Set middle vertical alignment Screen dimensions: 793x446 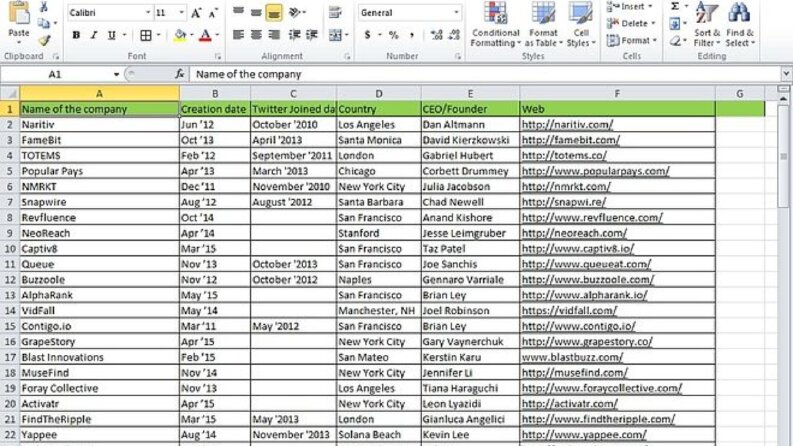click(x=256, y=12)
